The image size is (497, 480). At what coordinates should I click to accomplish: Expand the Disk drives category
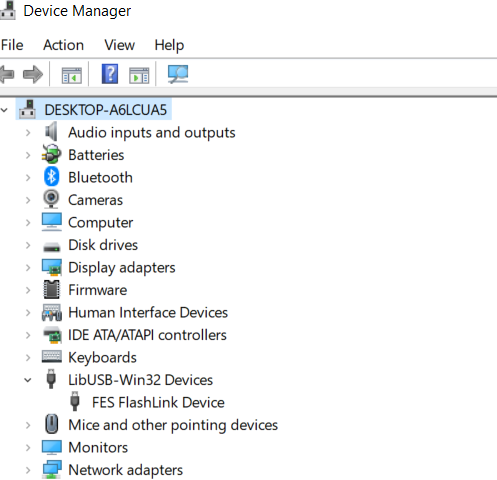coord(28,245)
